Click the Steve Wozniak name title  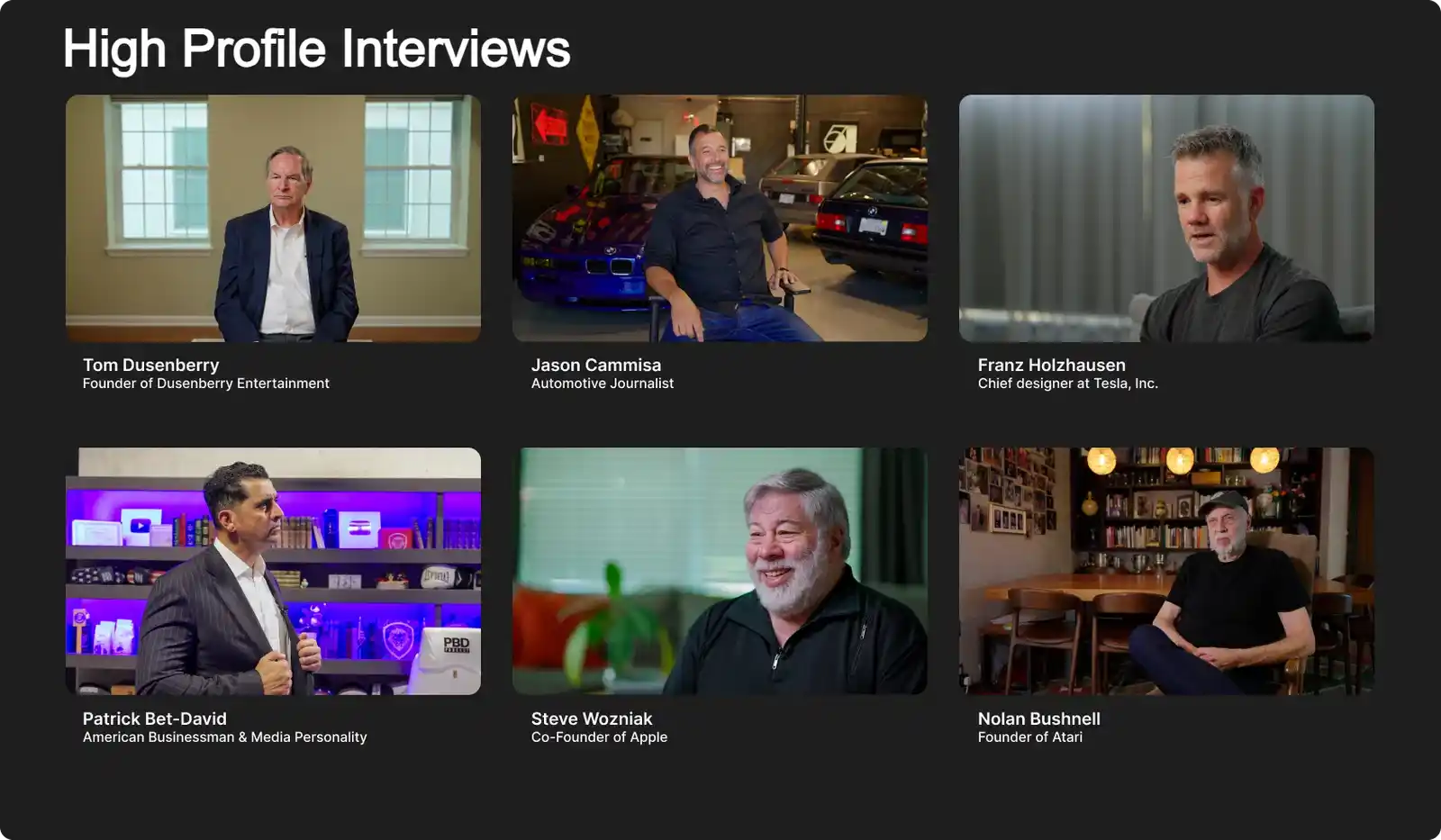[x=591, y=718]
